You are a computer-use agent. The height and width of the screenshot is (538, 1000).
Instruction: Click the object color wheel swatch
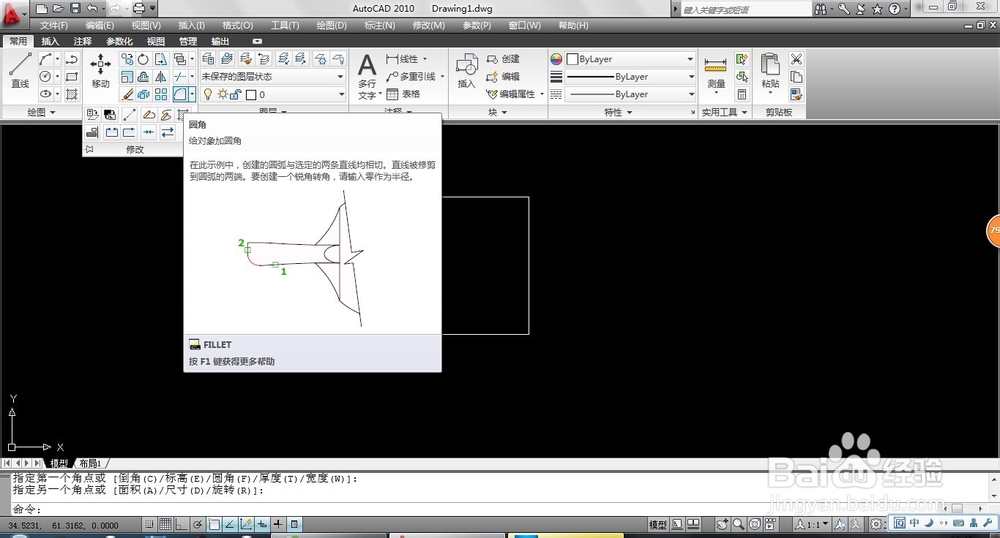pos(556,59)
